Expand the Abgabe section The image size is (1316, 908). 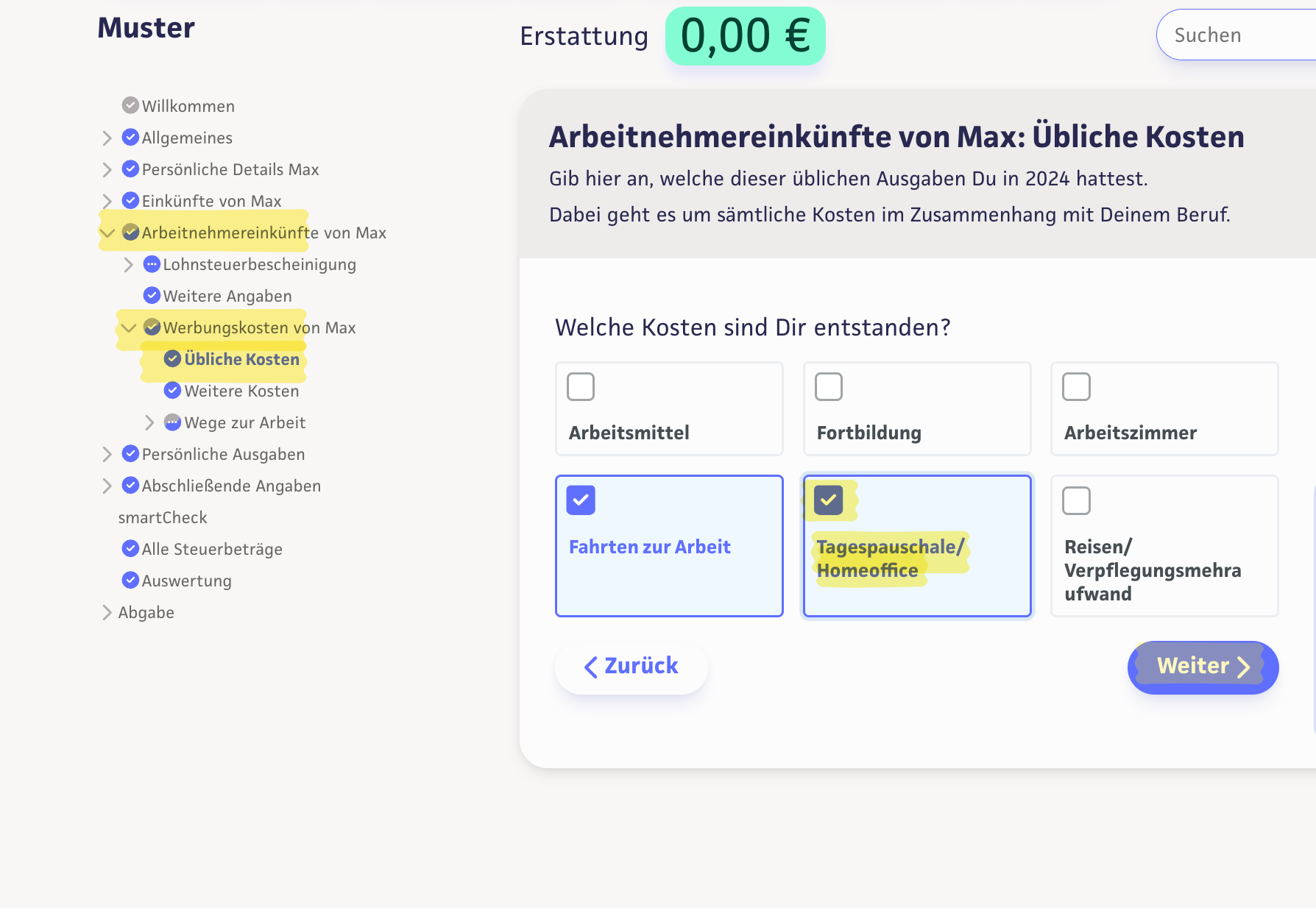click(x=107, y=612)
